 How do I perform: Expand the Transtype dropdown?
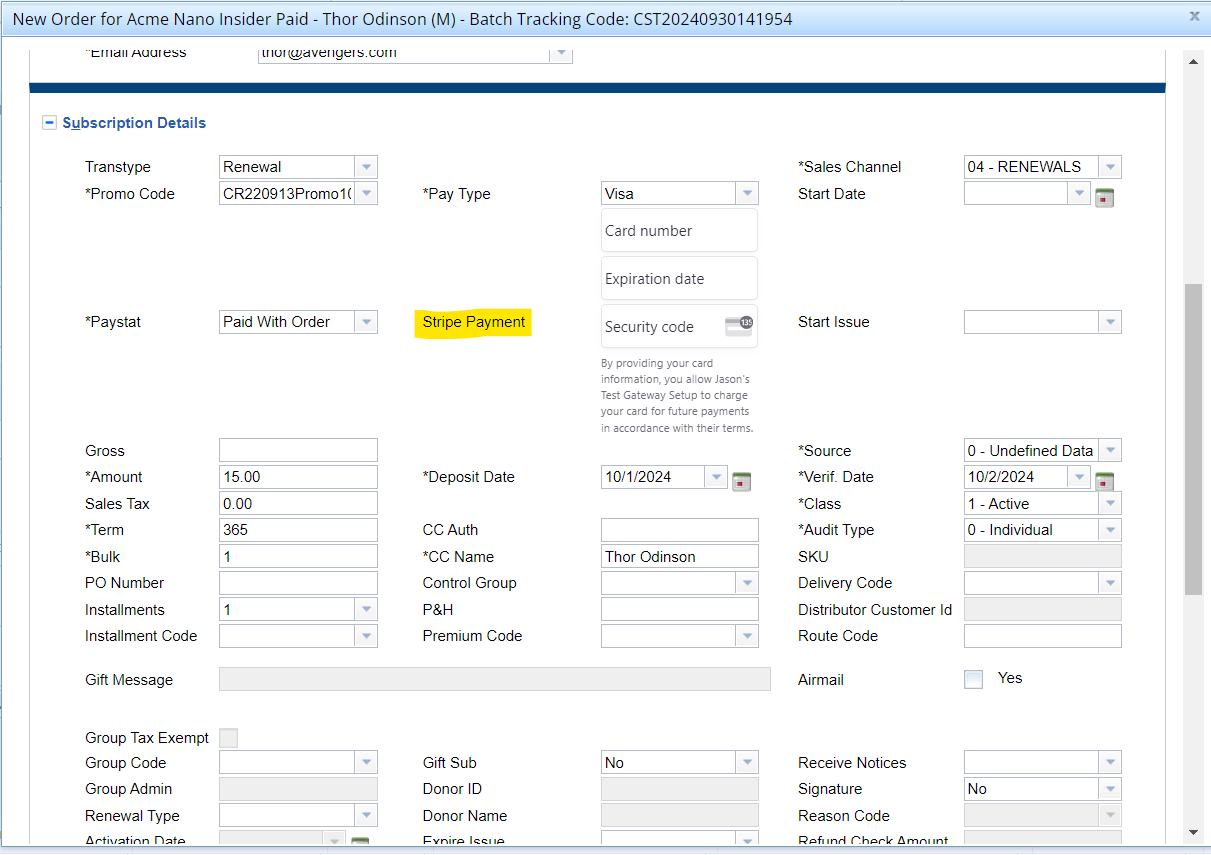tap(366, 167)
